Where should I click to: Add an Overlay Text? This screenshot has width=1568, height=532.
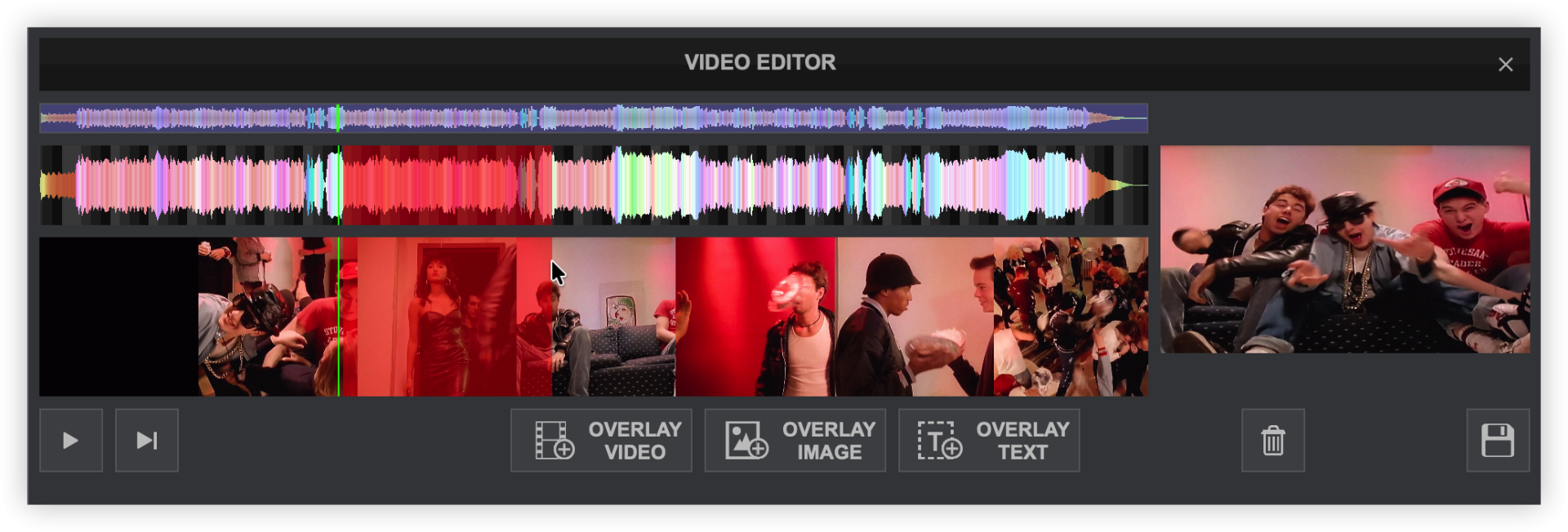click(x=989, y=441)
